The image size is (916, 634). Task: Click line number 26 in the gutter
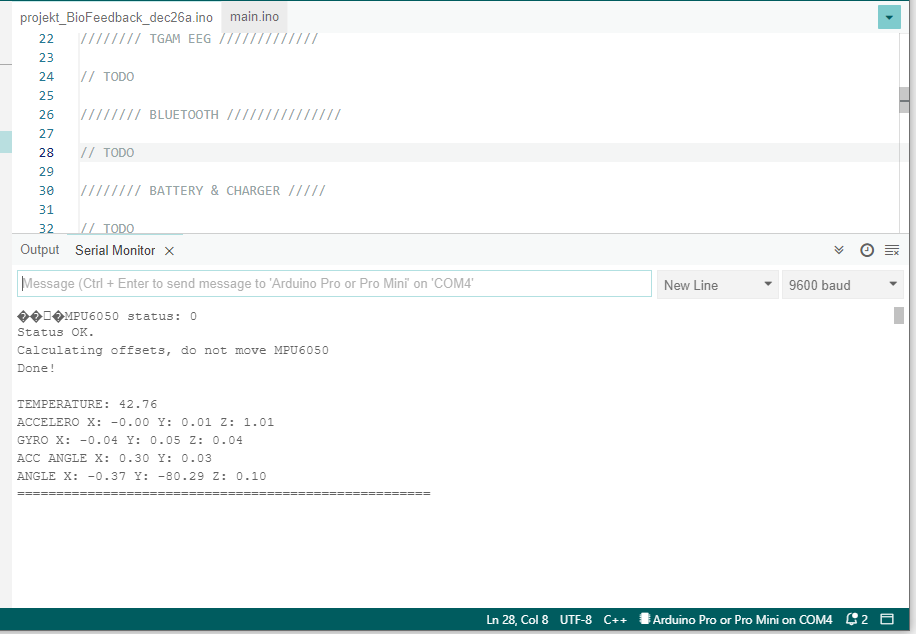pos(46,115)
